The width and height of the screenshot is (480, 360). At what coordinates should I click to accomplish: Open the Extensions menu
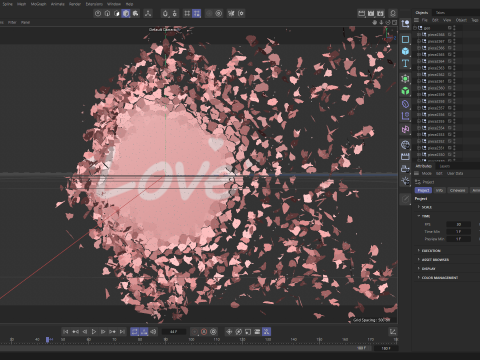point(94,4)
